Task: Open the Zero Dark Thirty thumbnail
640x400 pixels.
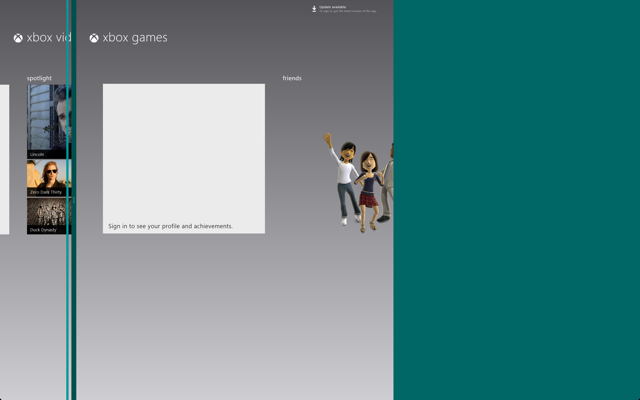Action: click(49, 178)
